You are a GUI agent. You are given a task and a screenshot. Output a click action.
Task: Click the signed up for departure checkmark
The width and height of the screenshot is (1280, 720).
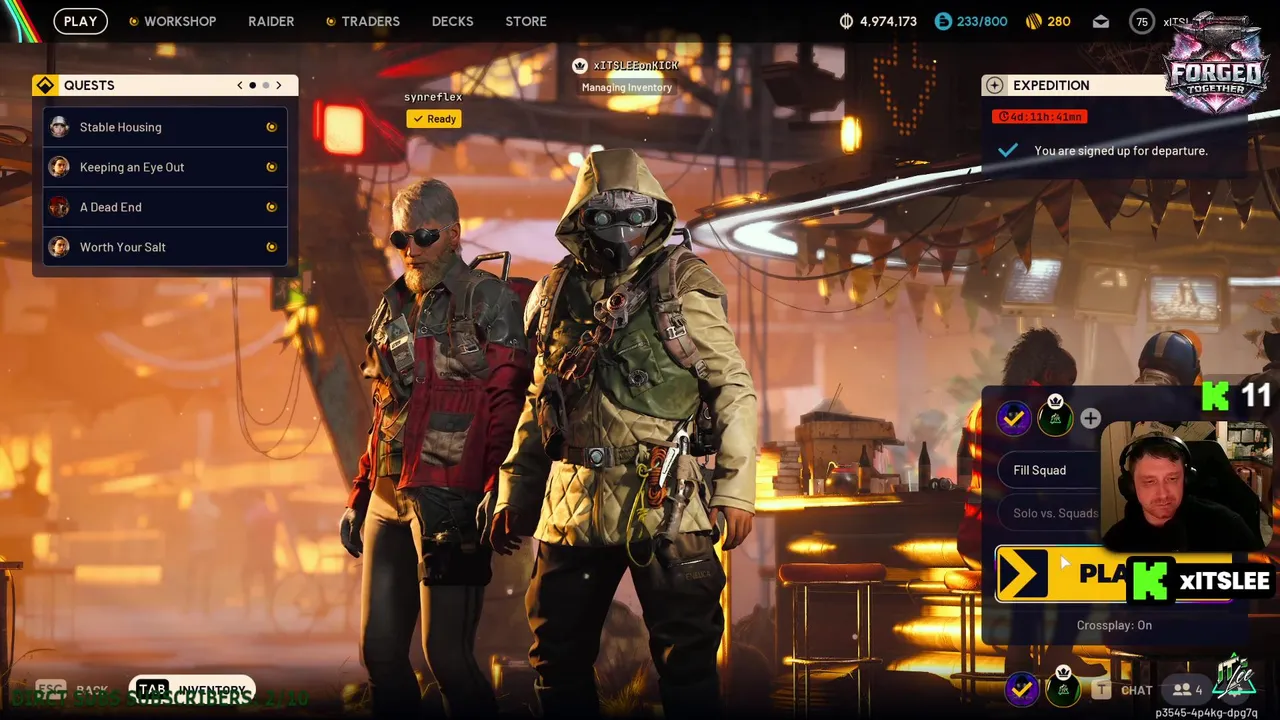[1008, 150]
